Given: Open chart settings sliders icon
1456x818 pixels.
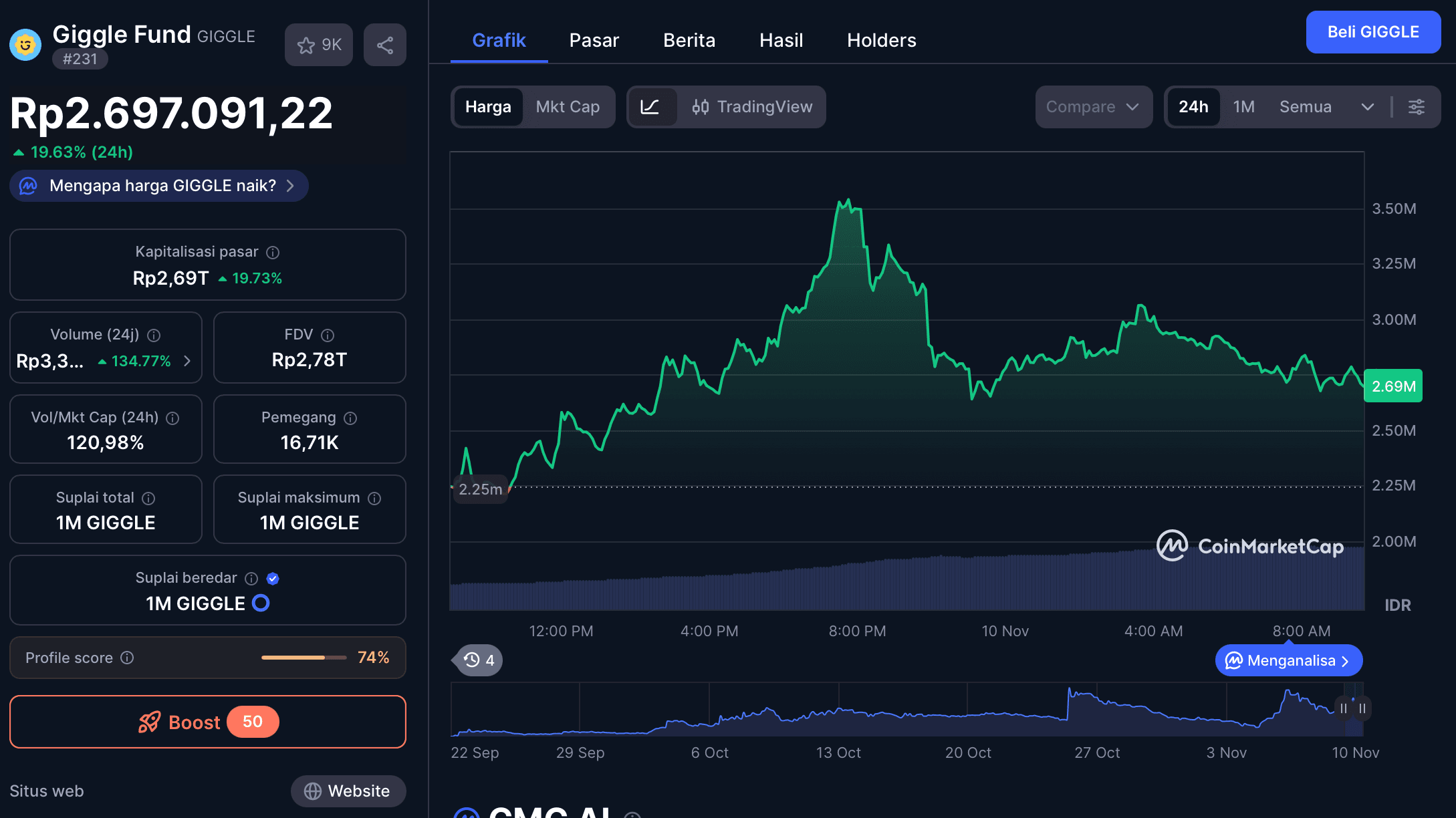Looking at the screenshot, I should coord(1416,107).
